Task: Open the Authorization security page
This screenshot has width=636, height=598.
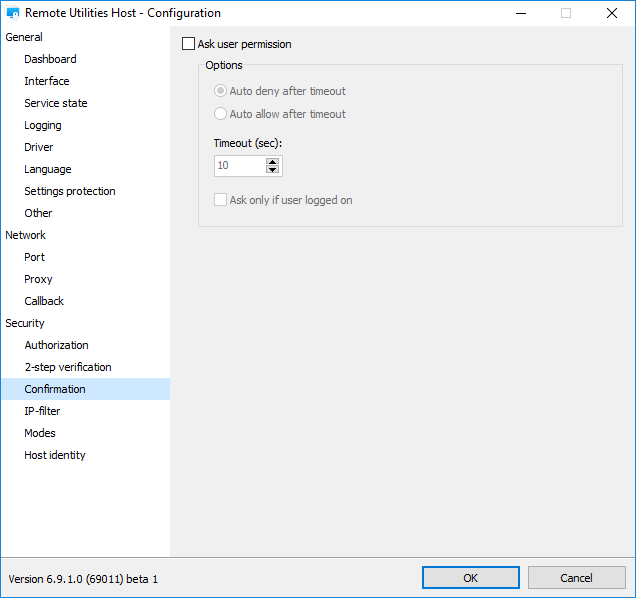Action: (x=56, y=345)
